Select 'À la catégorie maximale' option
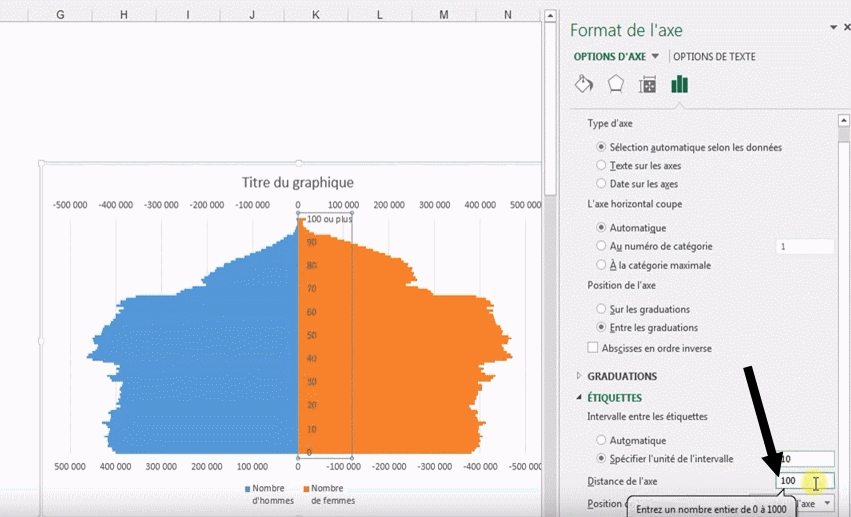 click(x=601, y=265)
